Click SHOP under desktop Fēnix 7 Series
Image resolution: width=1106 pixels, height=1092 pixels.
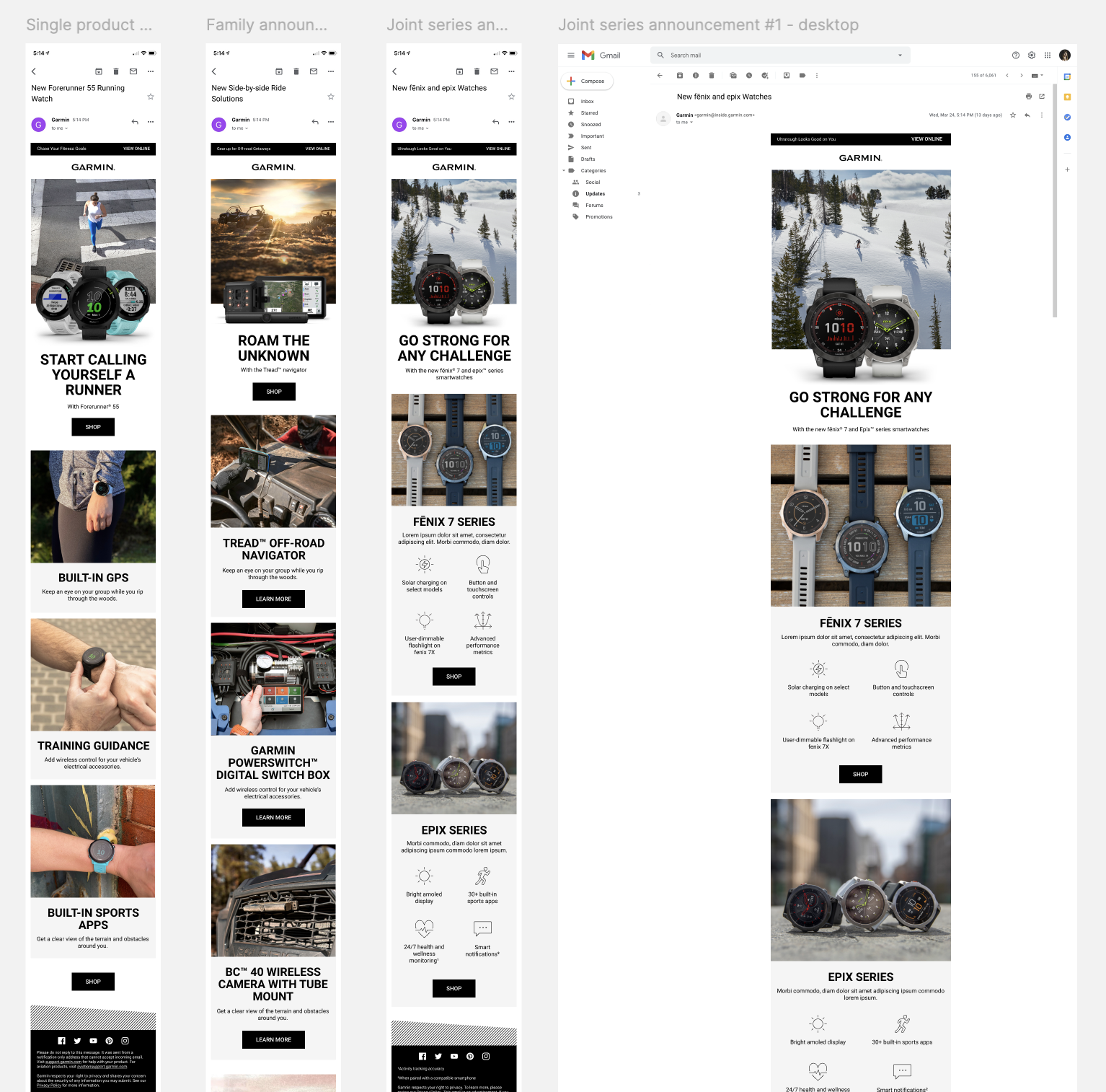click(x=860, y=774)
